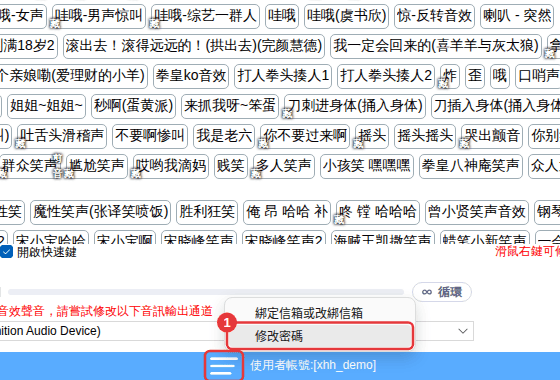560x380 pixels.
Task: Play the 歪 sound button
Action: (475, 76)
